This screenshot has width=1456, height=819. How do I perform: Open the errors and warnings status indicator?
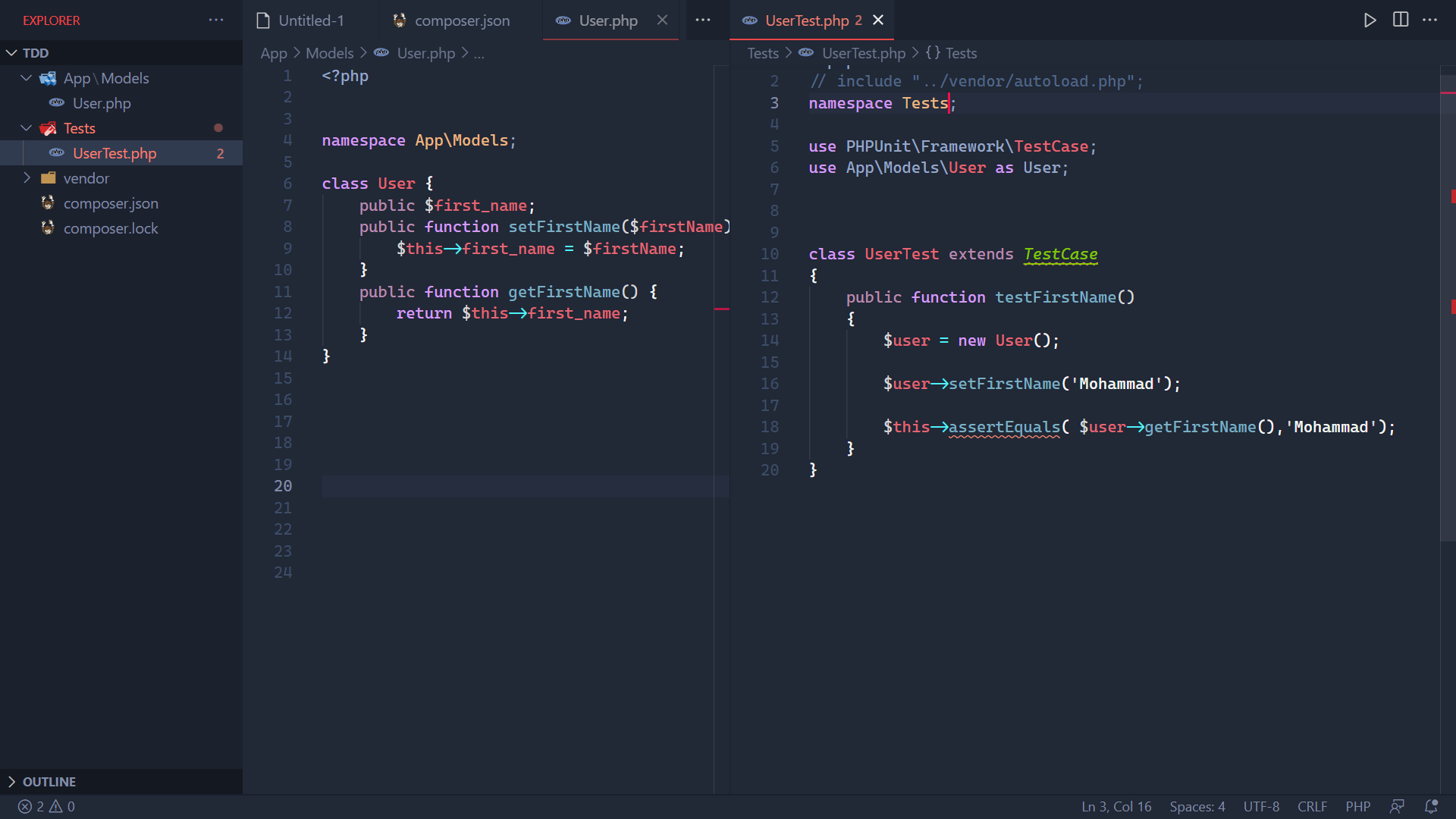46,807
